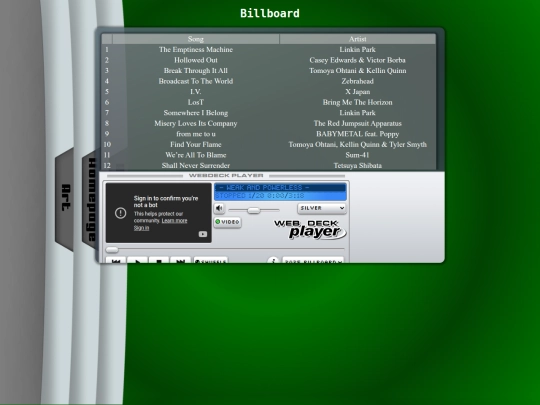
Task: Click the Song column header
Action: (x=196, y=39)
